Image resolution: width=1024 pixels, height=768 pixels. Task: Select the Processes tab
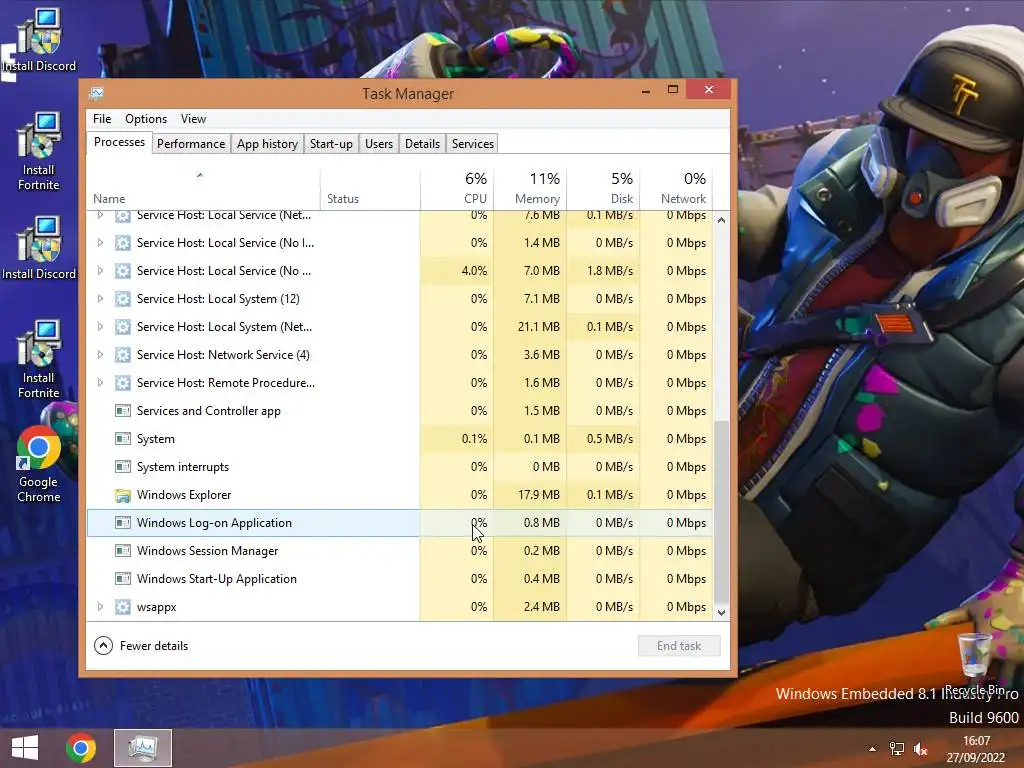(120, 142)
